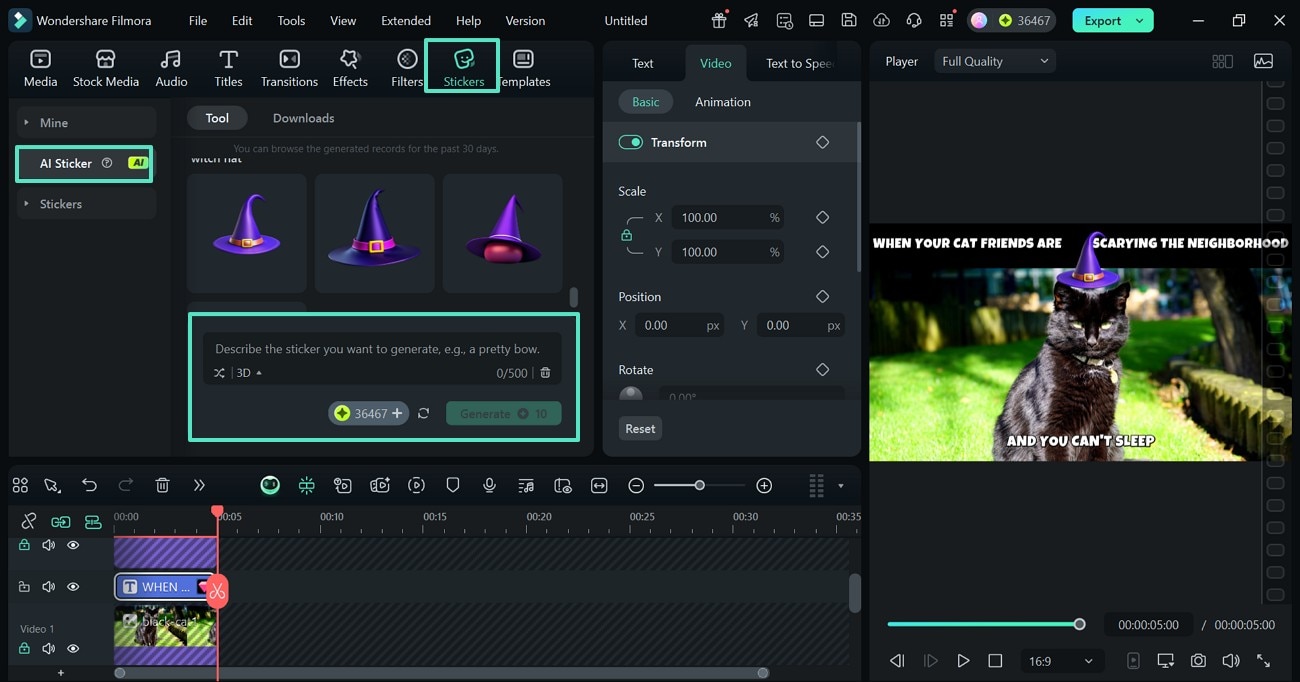Click the green AI copilot face icon
The image size is (1300, 682).
click(x=270, y=485)
